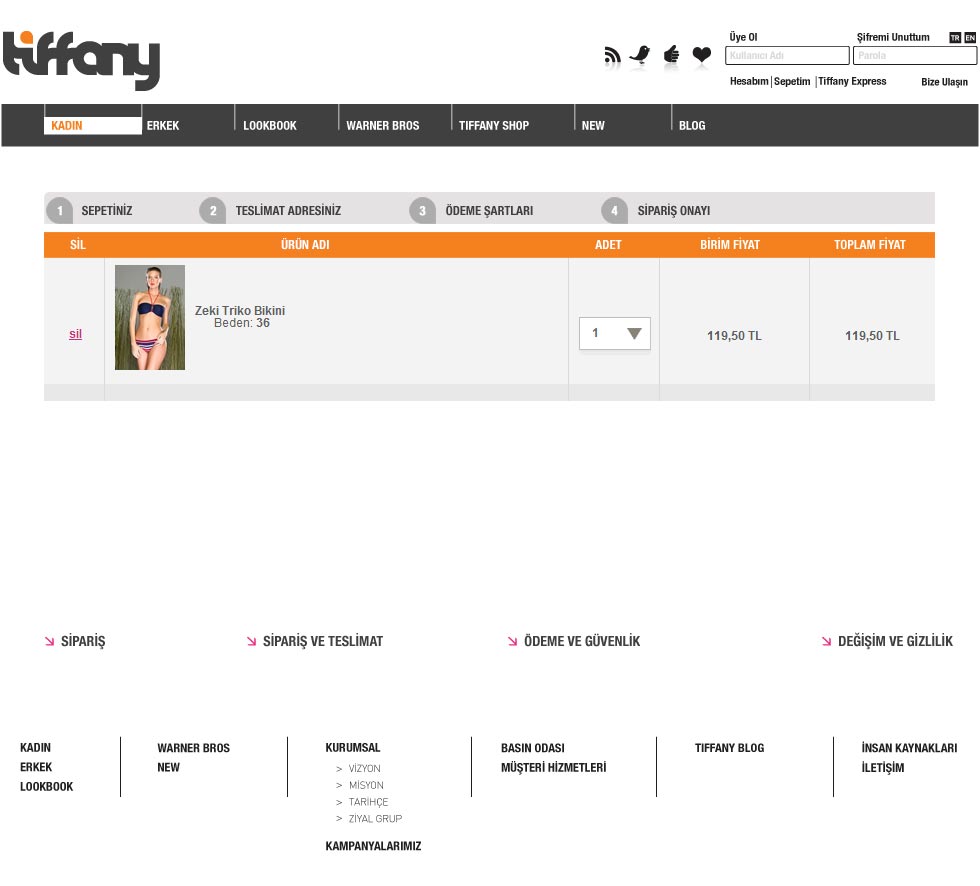Click the thumbs-up like icon
Viewport: 980px width, 886px height.
coord(671,55)
